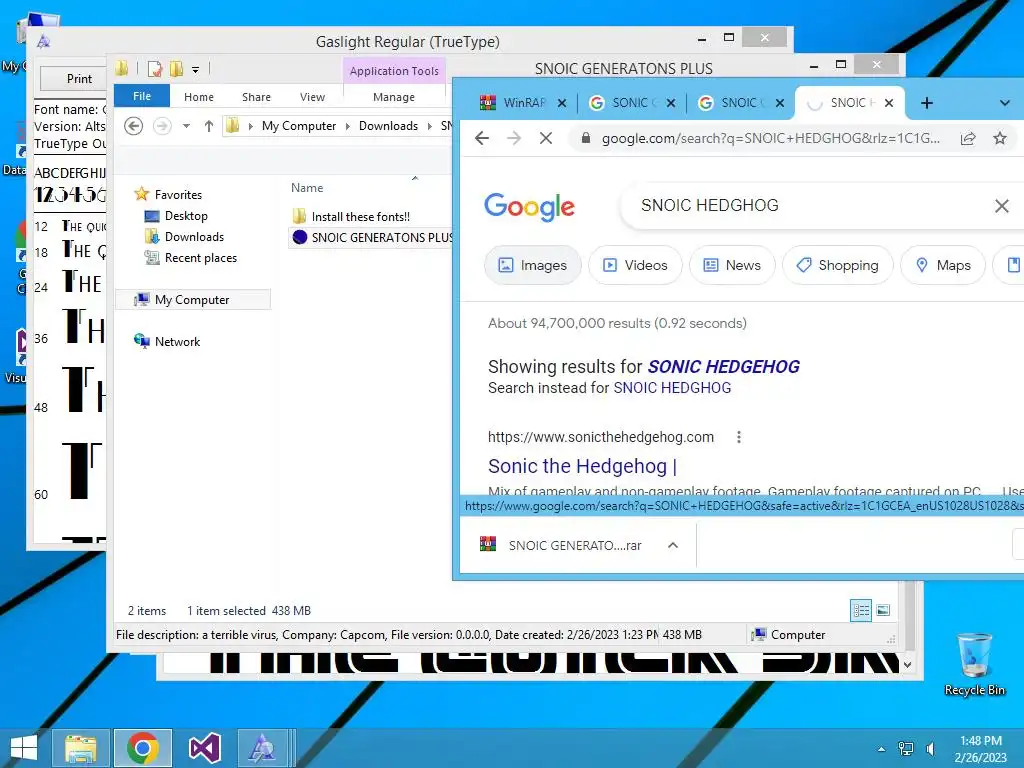Click the Chrome address bar

coord(771,138)
